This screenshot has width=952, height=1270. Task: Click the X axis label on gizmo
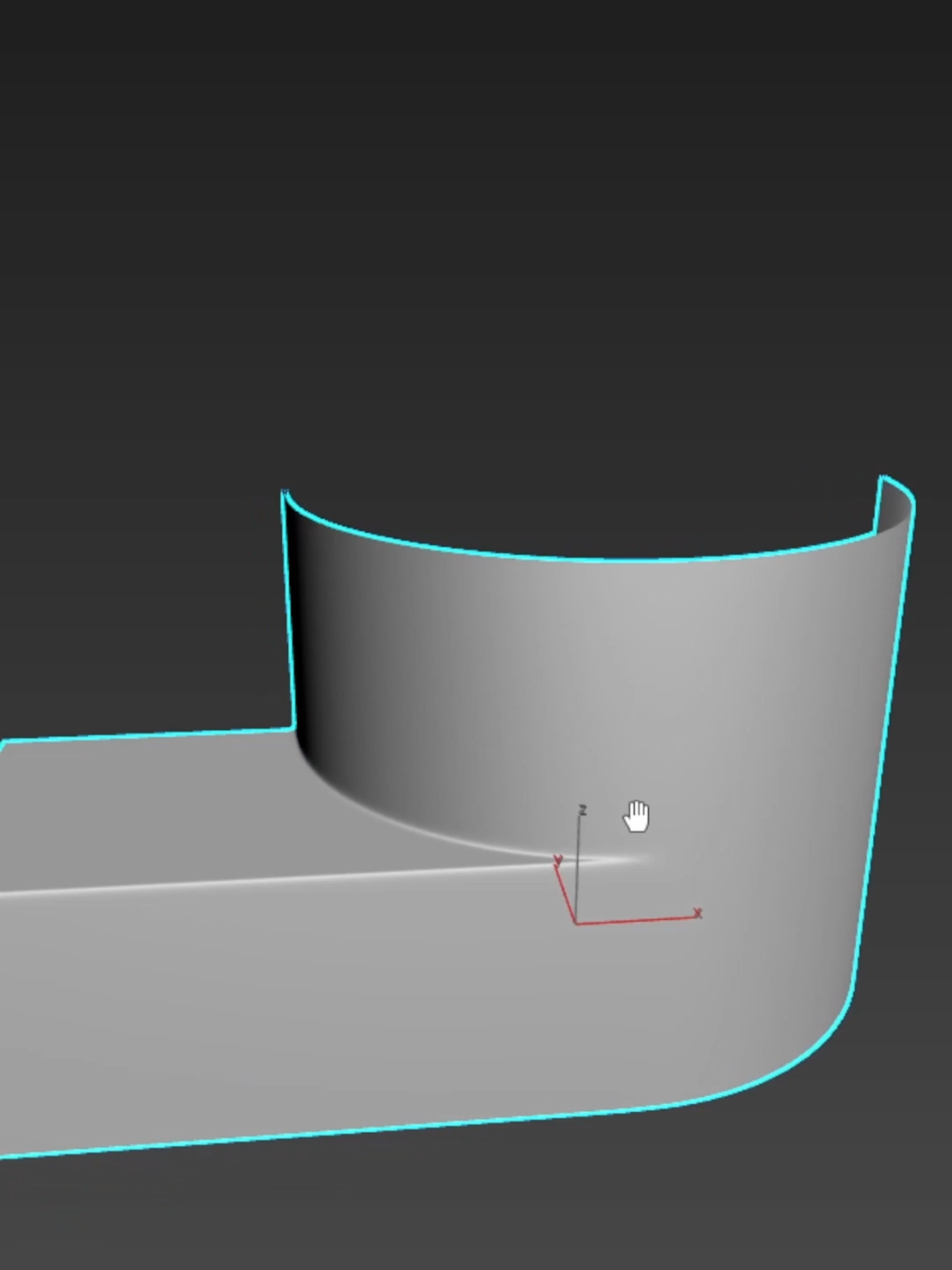tap(698, 913)
